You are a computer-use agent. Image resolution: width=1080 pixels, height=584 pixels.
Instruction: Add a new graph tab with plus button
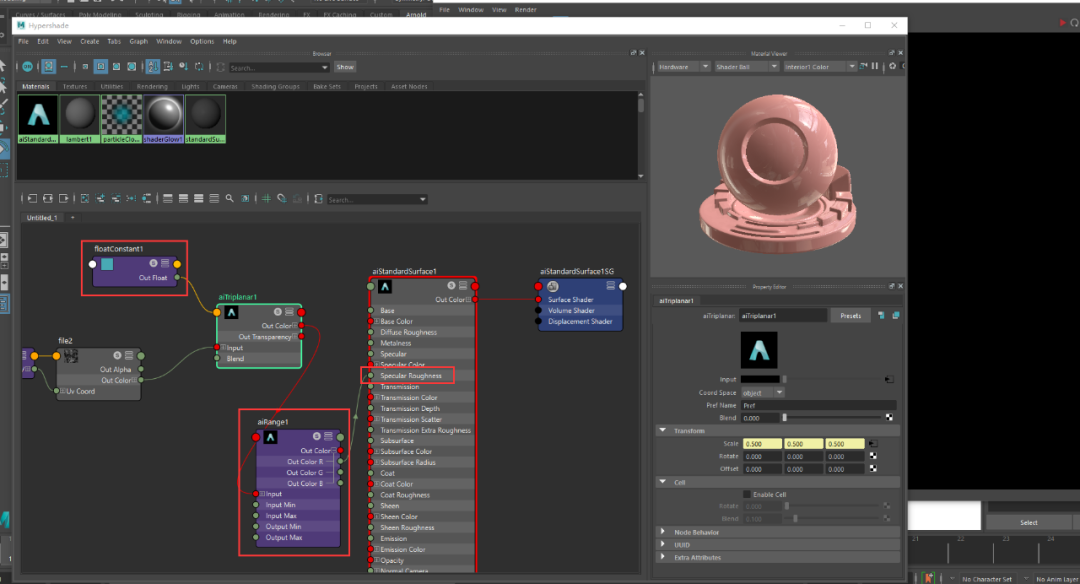(72, 218)
